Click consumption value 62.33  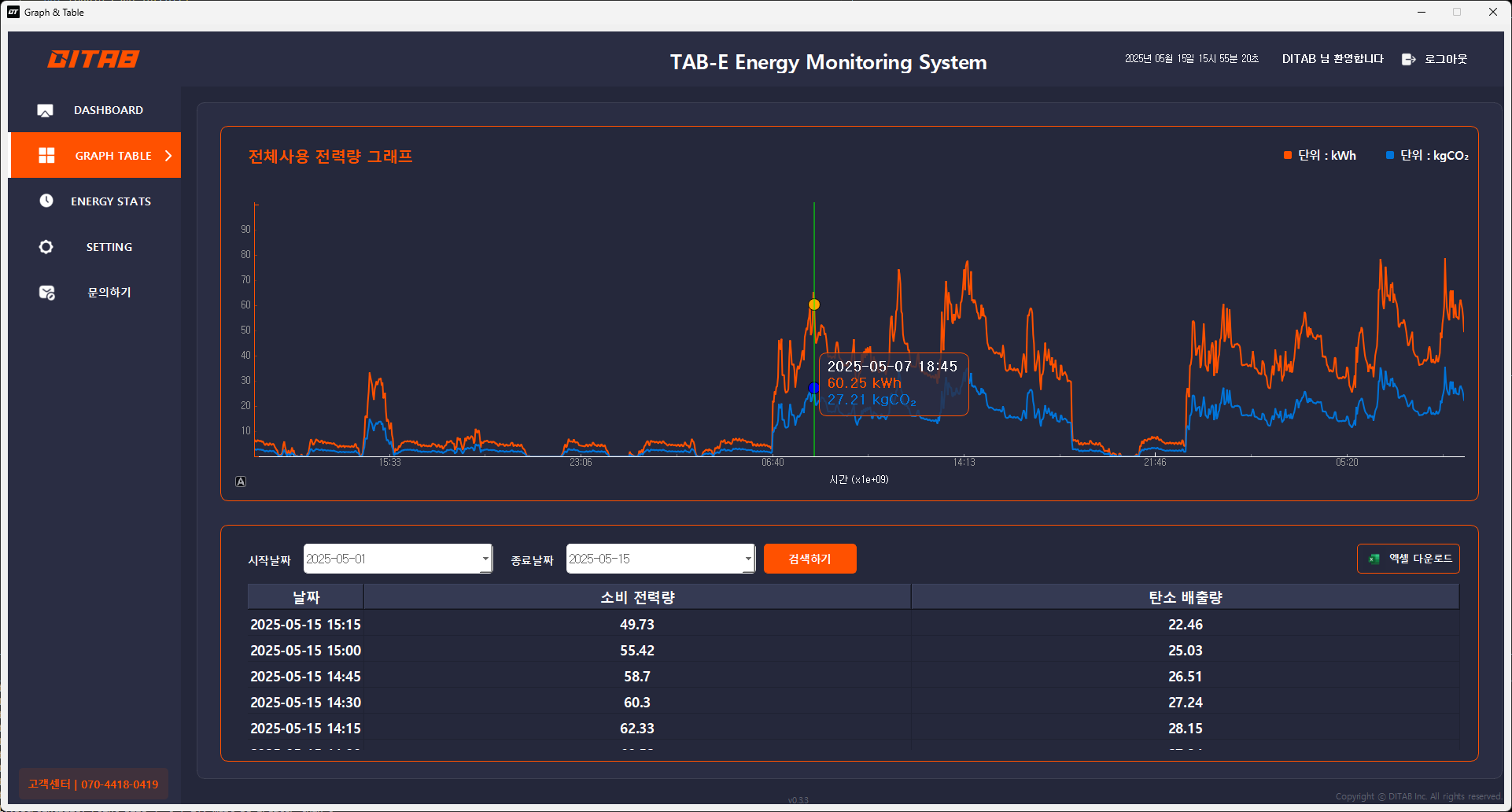click(637, 728)
